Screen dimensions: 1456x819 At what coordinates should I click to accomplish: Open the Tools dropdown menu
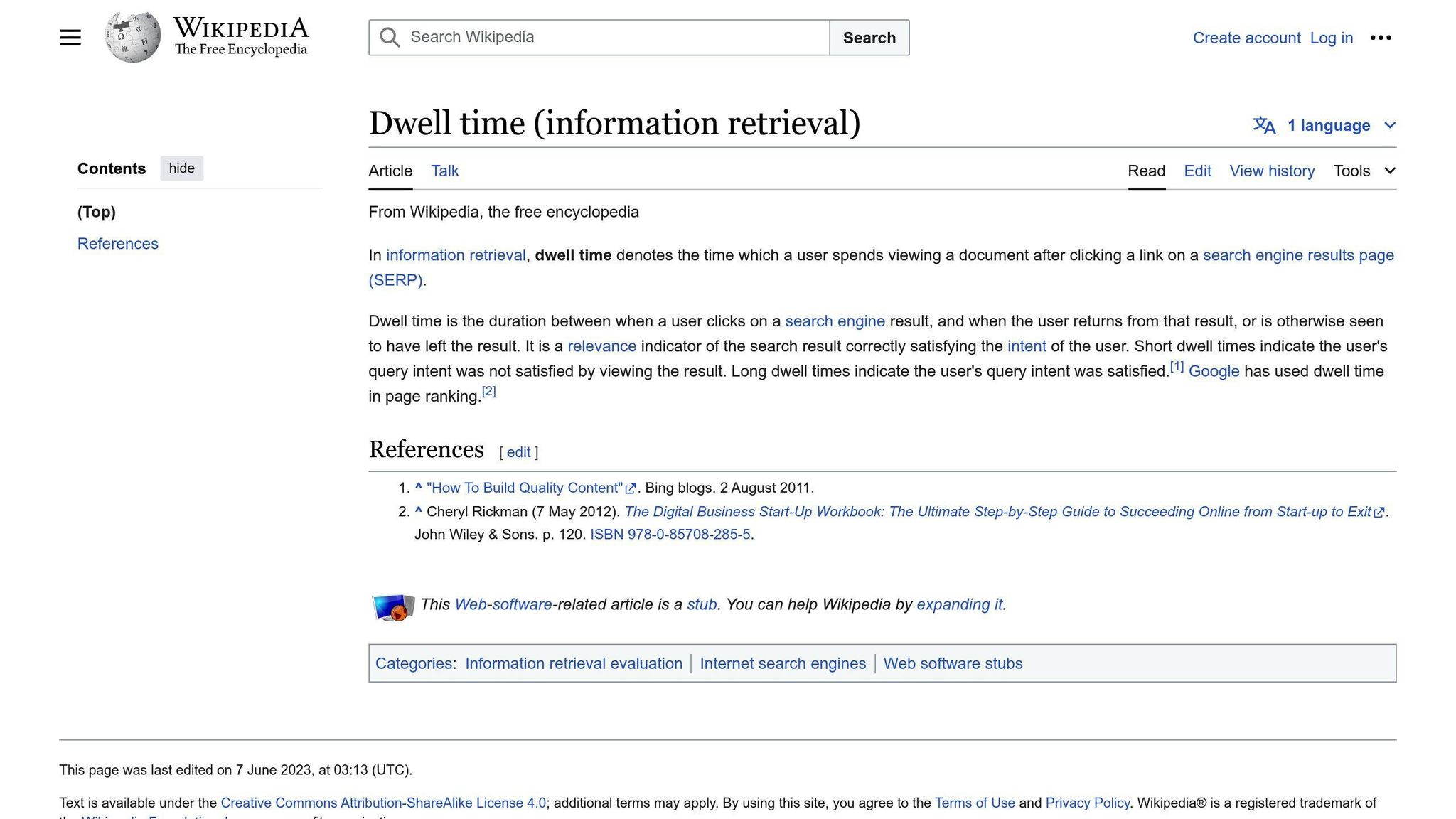coord(1364,171)
